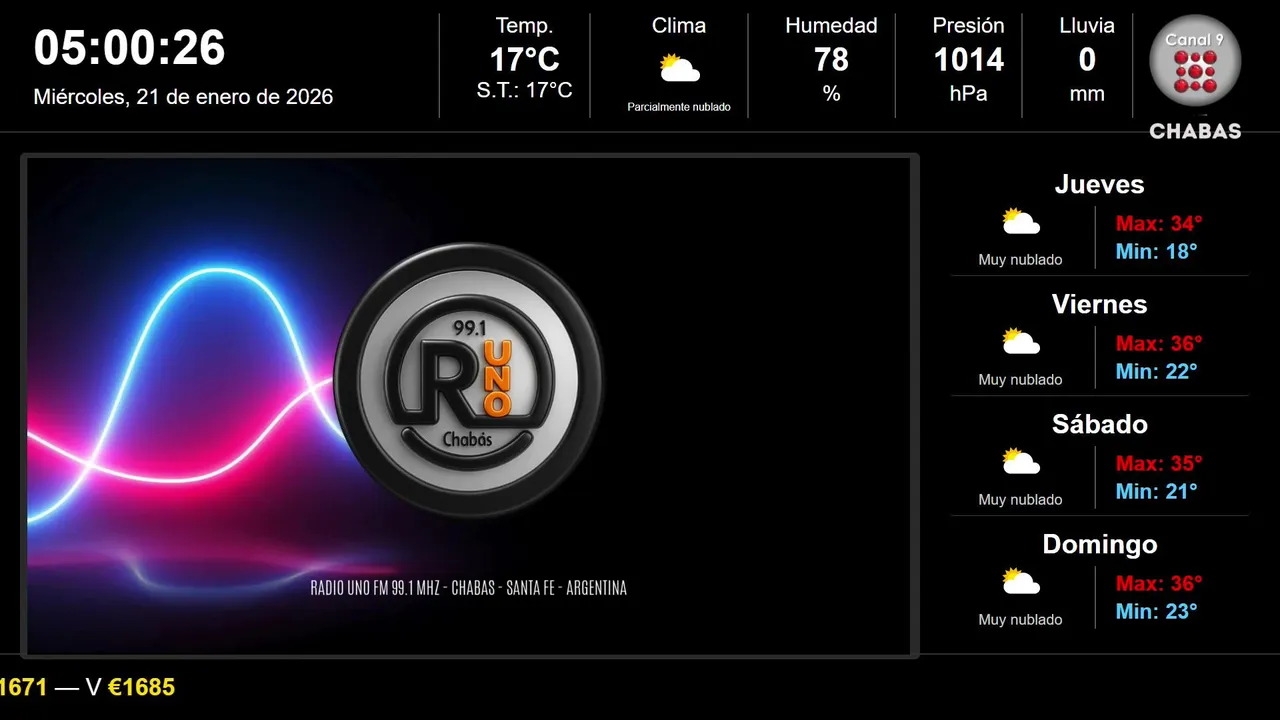Screen dimensions: 1280x720
Task: Click Sábado Max: 35° value
Action: tap(1159, 463)
